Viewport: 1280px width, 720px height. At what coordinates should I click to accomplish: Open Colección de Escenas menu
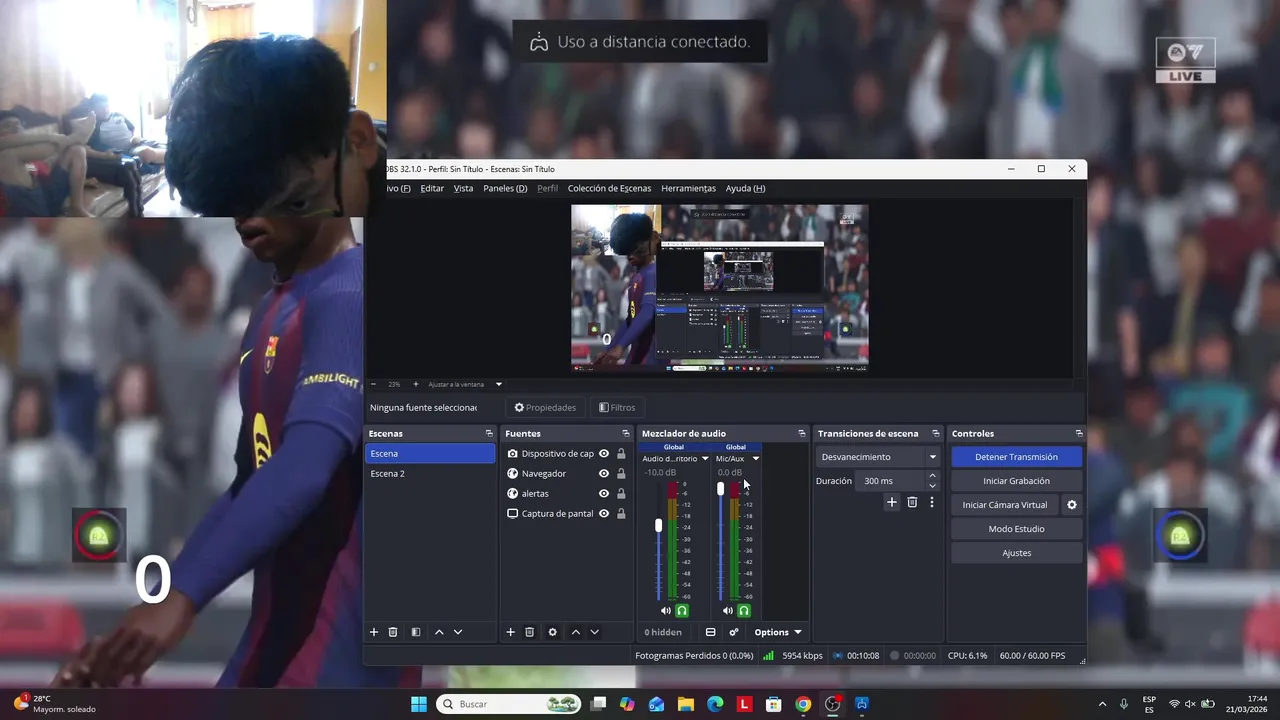609,188
